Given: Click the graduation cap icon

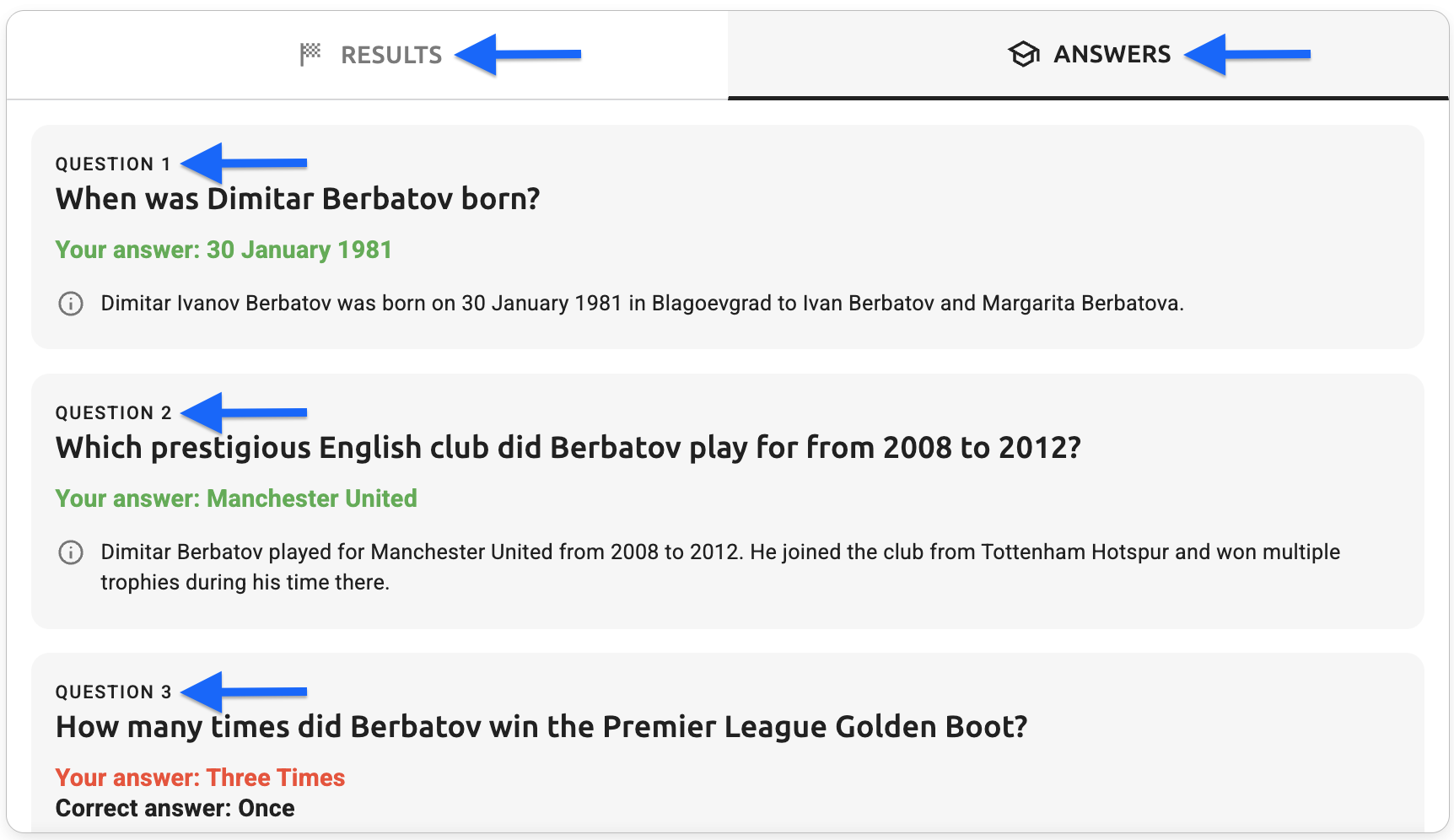Looking at the screenshot, I should (1023, 55).
